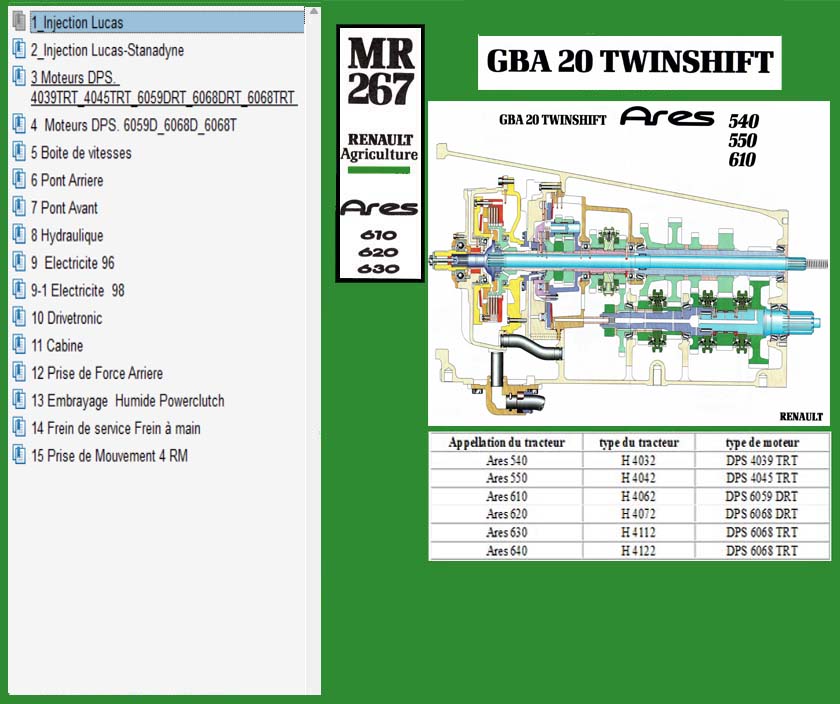Click the bookmark icon beside 9 Electricite 96

(x=19, y=262)
